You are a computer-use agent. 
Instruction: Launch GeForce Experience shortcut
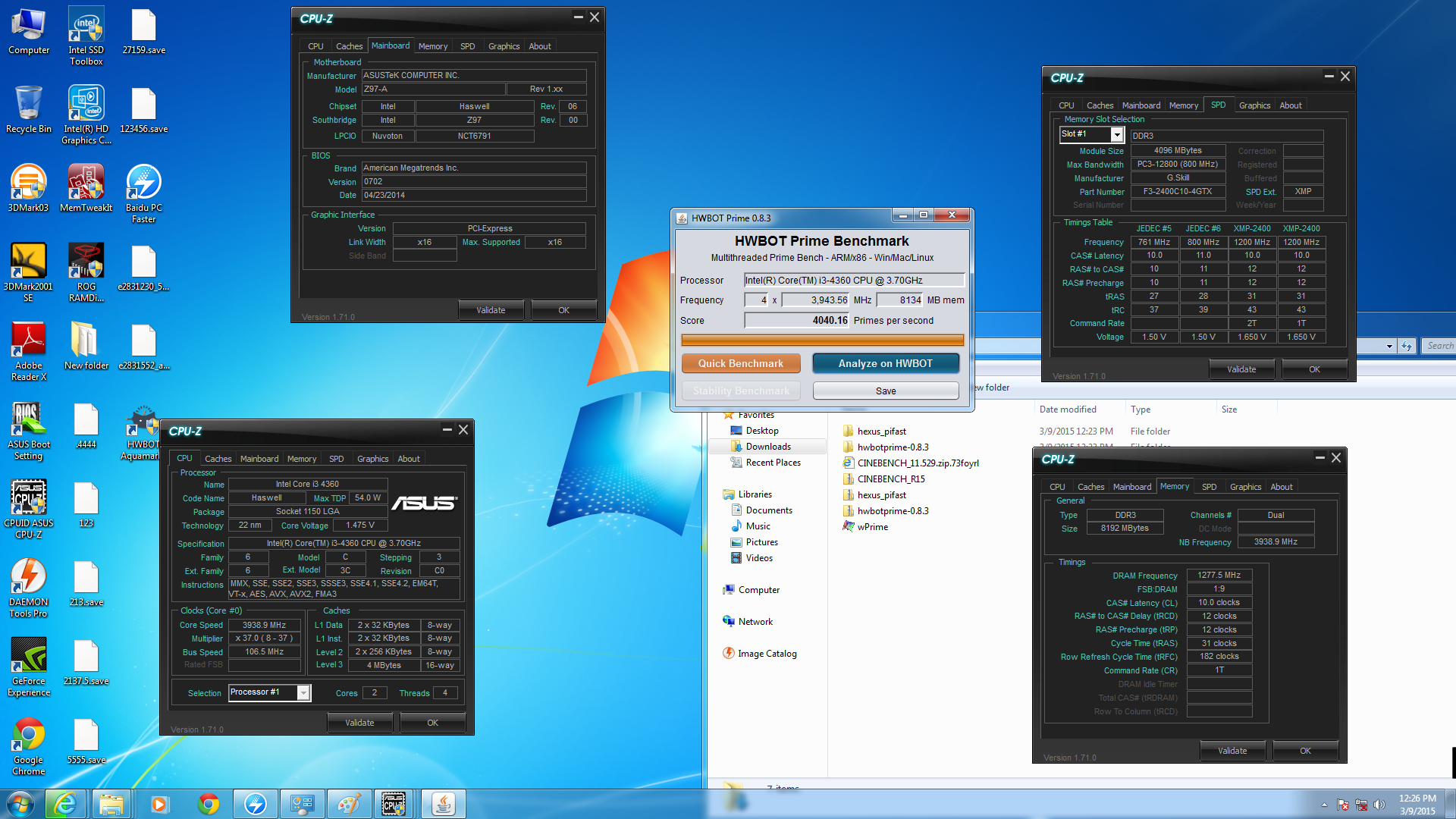tap(29, 667)
